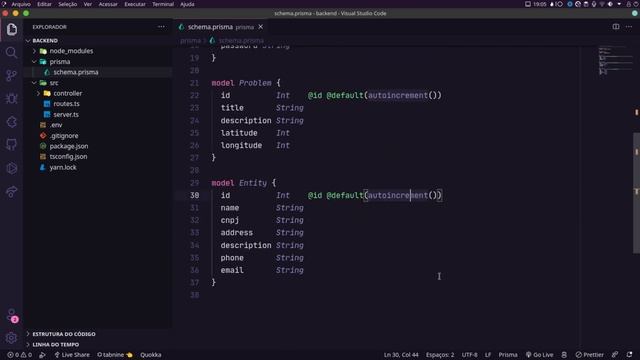Open package.json file
Screen dimensions: 640x360
point(98,146)
